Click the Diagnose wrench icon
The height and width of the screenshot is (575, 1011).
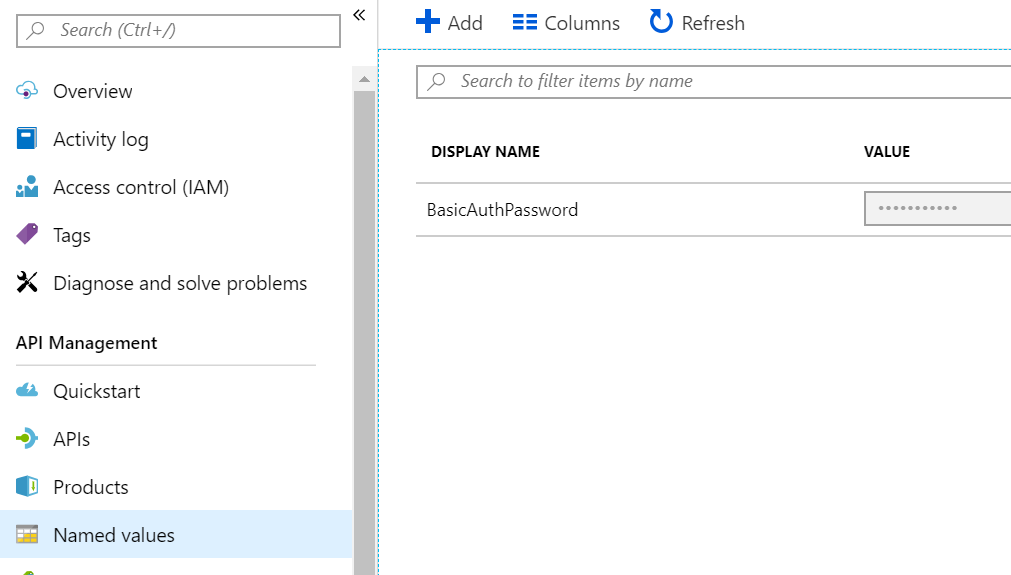[27, 283]
